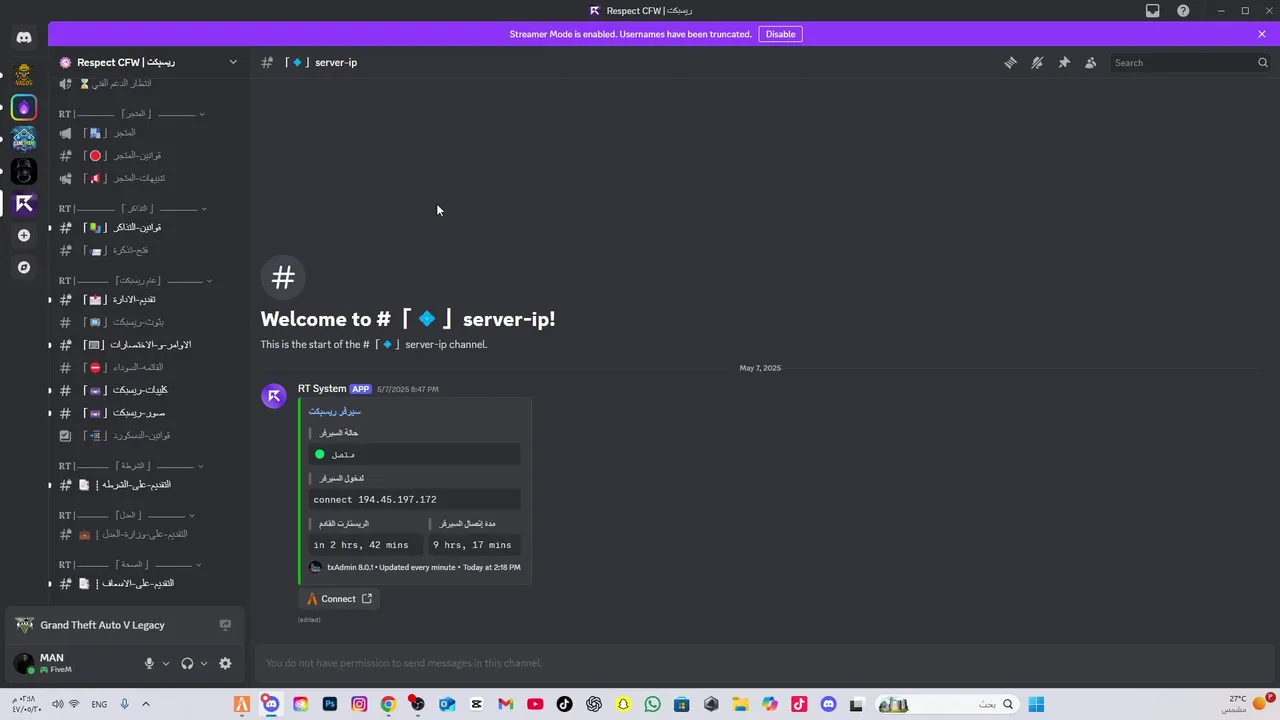Collapse the الشرطة category
This screenshot has width=1280, height=720.
(200, 466)
